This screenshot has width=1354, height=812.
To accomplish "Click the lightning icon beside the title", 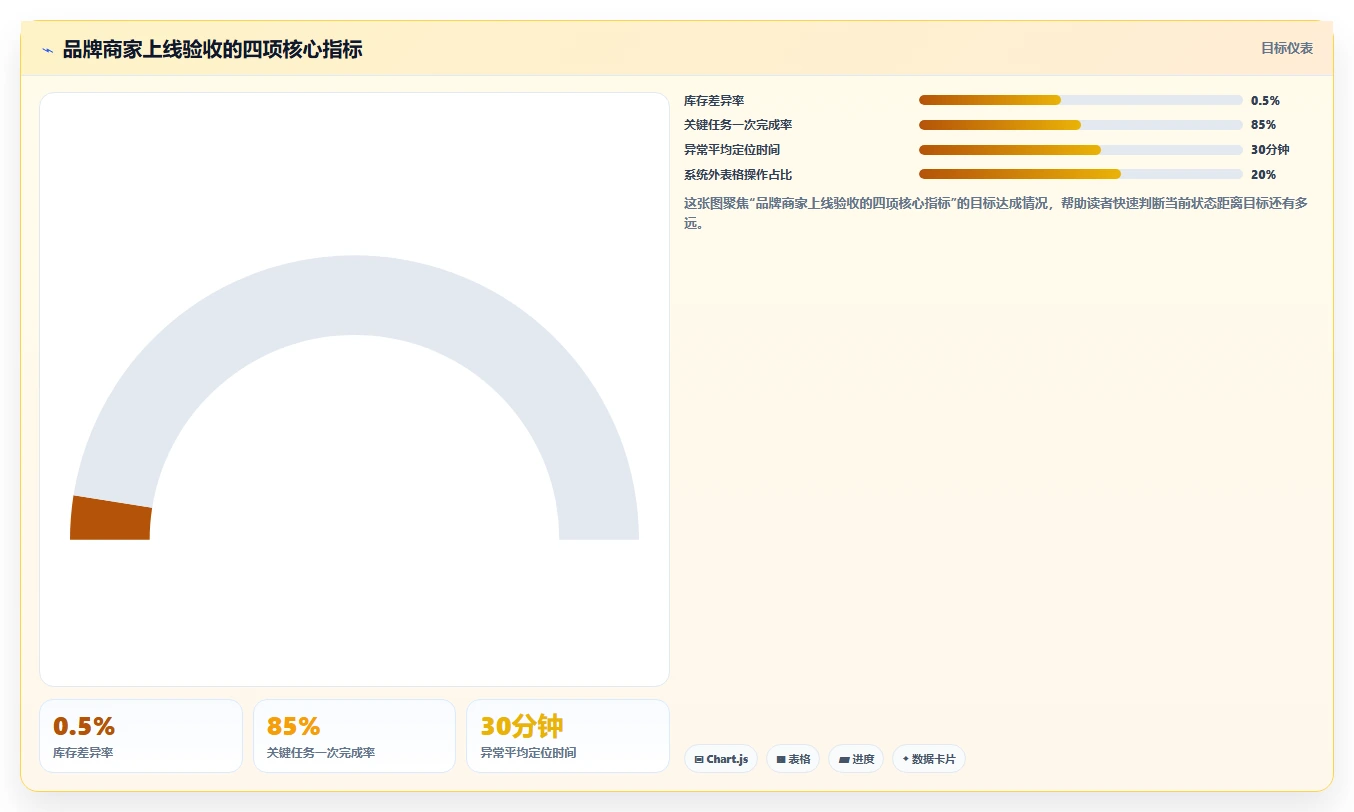I will [47, 50].
